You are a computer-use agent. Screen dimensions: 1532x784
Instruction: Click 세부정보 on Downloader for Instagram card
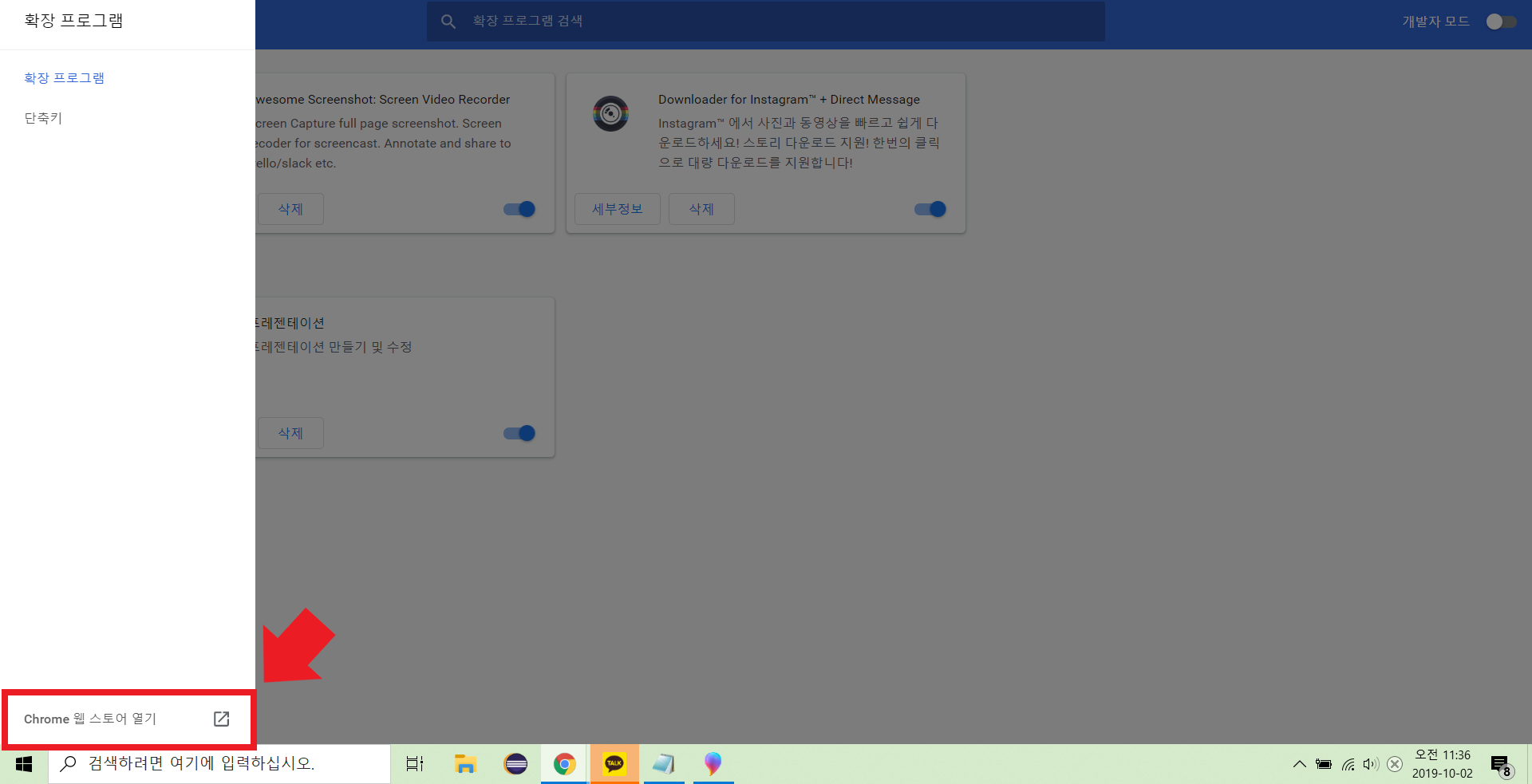pos(618,209)
